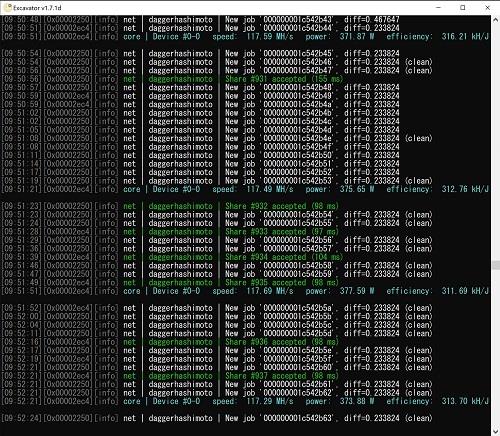Click job ID '000000001c542b63' on last line

tap(298, 418)
